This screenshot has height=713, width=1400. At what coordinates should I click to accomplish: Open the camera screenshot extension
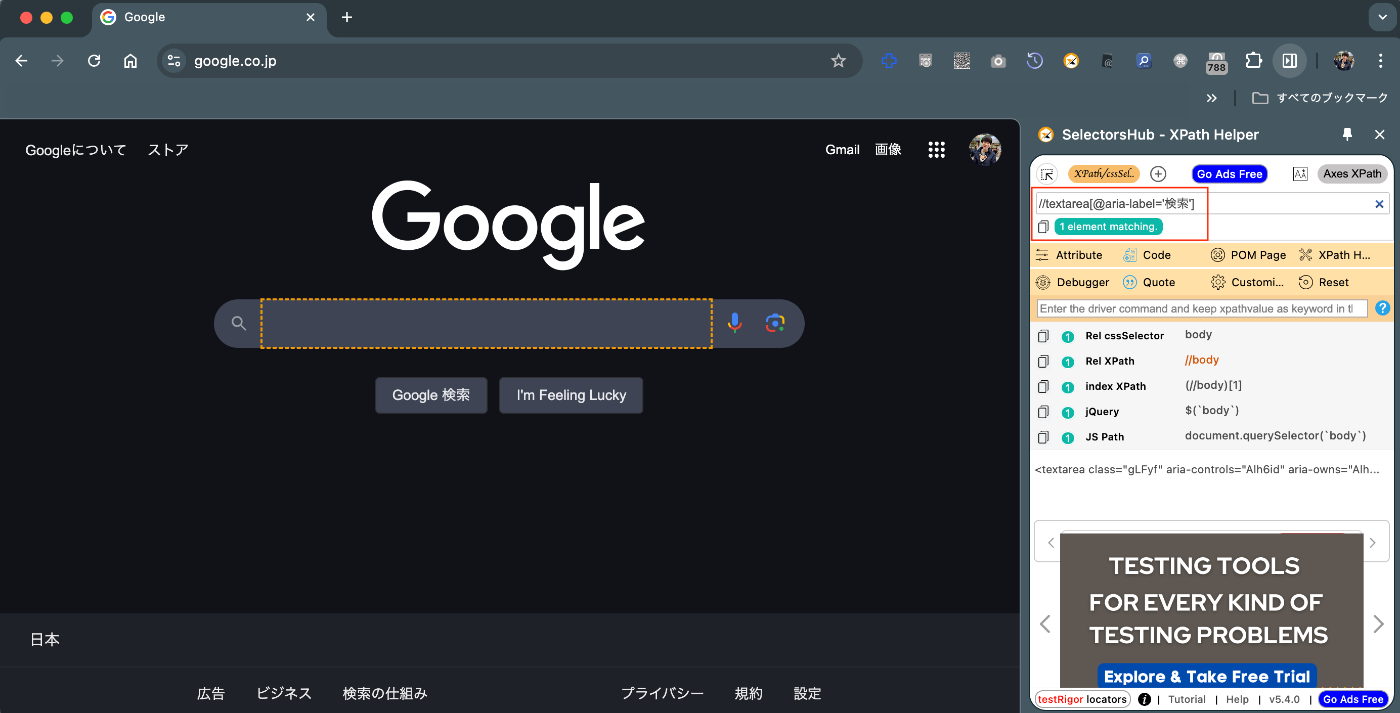pos(998,61)
